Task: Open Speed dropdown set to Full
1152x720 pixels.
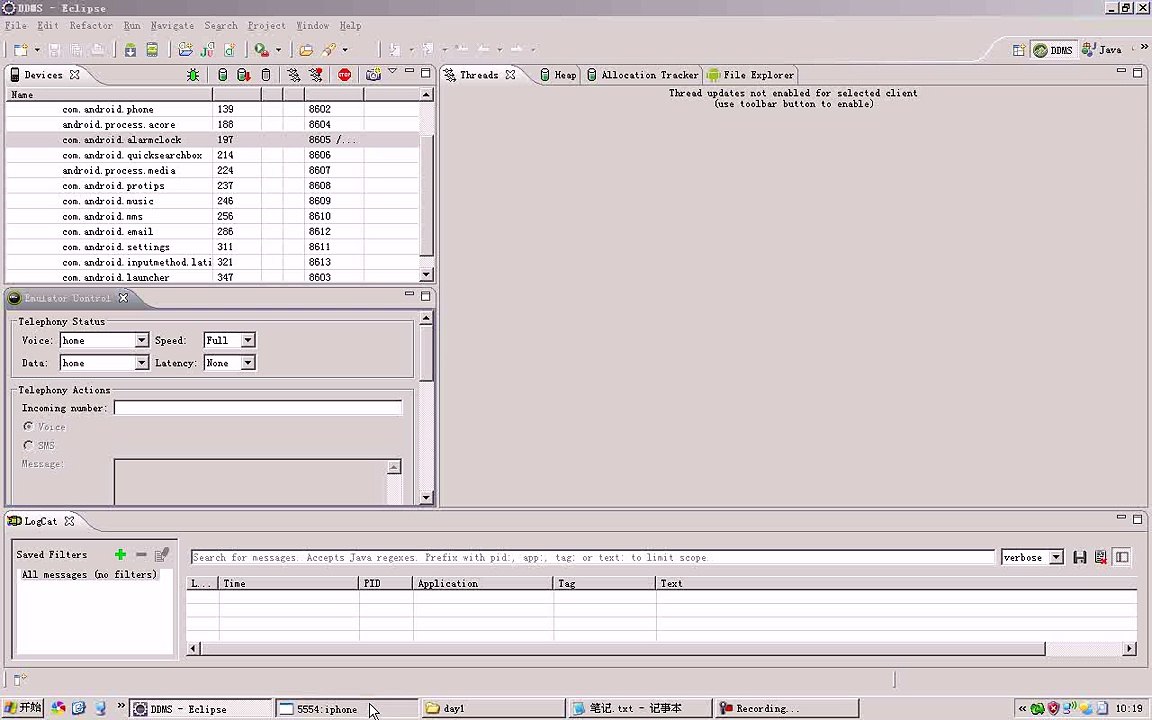Action: pos(248,341)
